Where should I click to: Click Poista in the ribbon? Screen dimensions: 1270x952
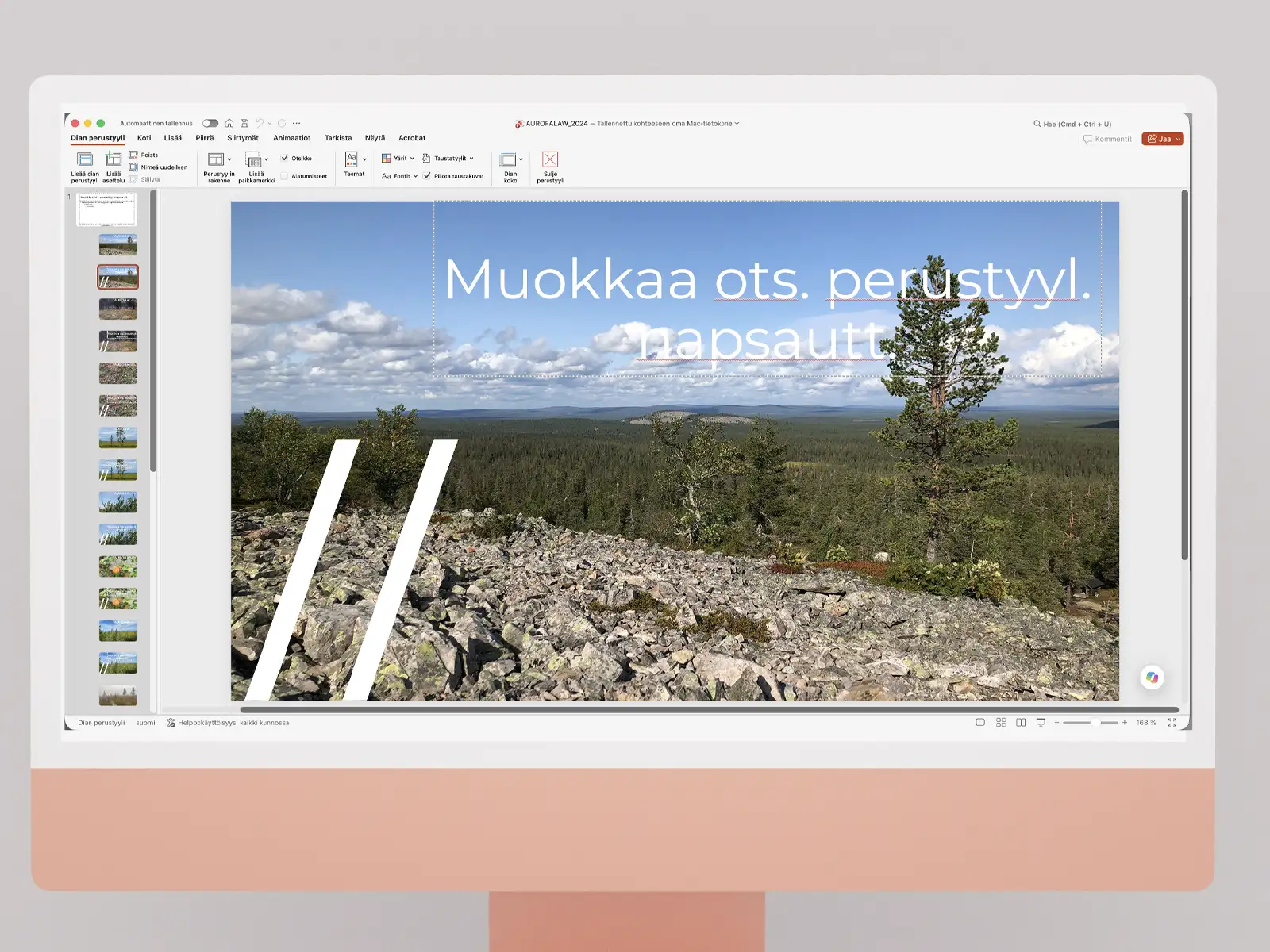(x=144, y=155)
